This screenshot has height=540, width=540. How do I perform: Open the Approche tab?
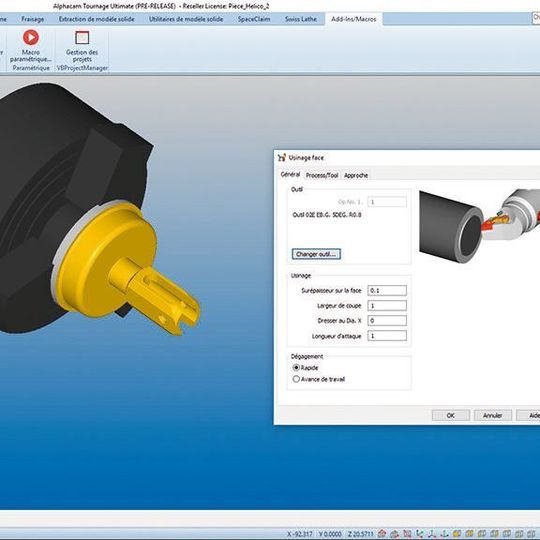coord(356,175)
